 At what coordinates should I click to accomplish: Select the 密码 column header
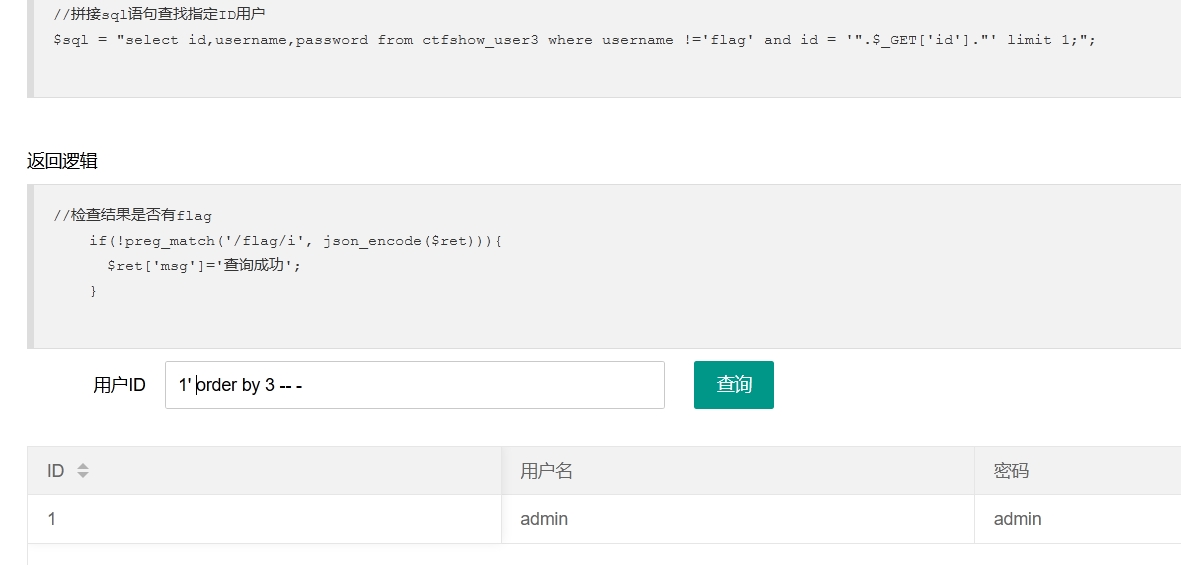tap(1078, 471)
